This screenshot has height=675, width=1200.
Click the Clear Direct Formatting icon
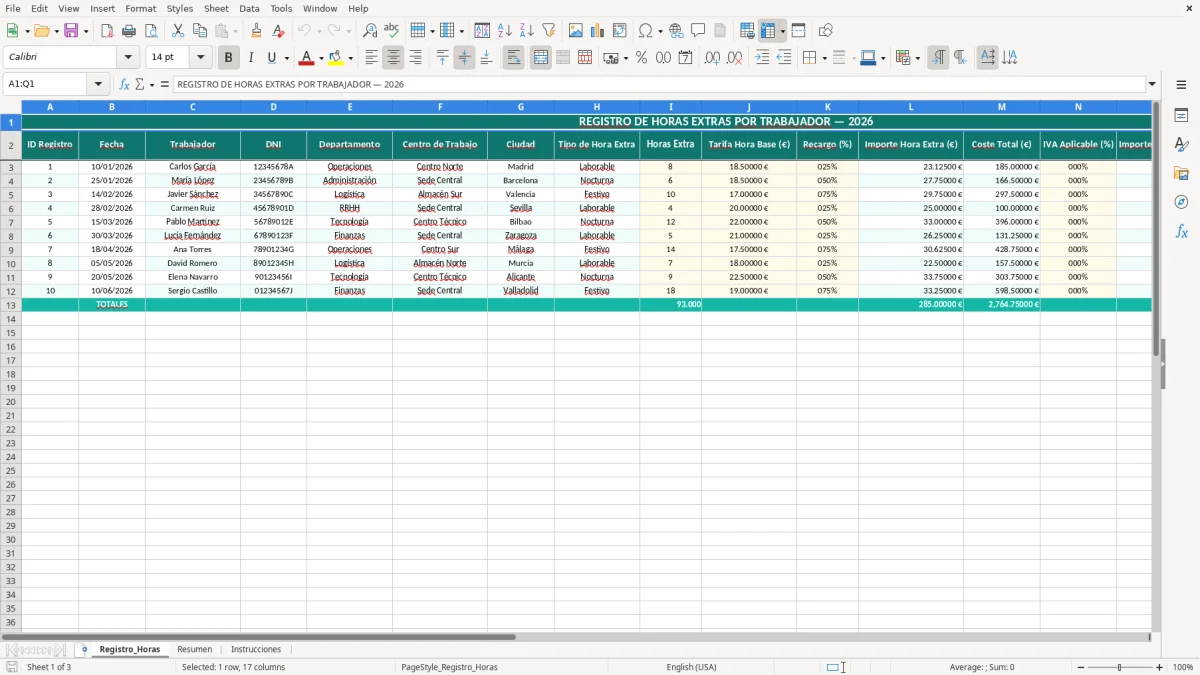click(x=278, y=31)
